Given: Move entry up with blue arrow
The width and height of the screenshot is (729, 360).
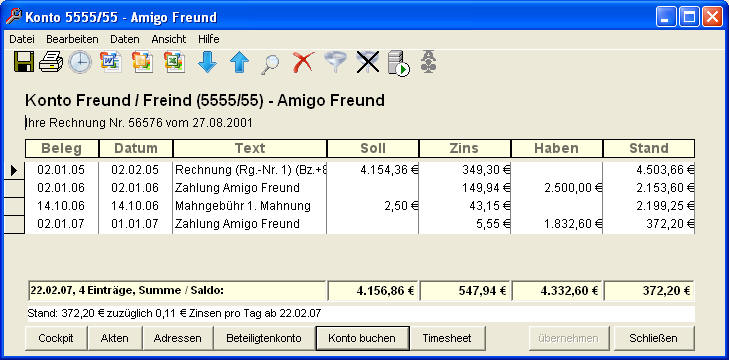Looking at the screenshot, I should click(x=239, y=62).
